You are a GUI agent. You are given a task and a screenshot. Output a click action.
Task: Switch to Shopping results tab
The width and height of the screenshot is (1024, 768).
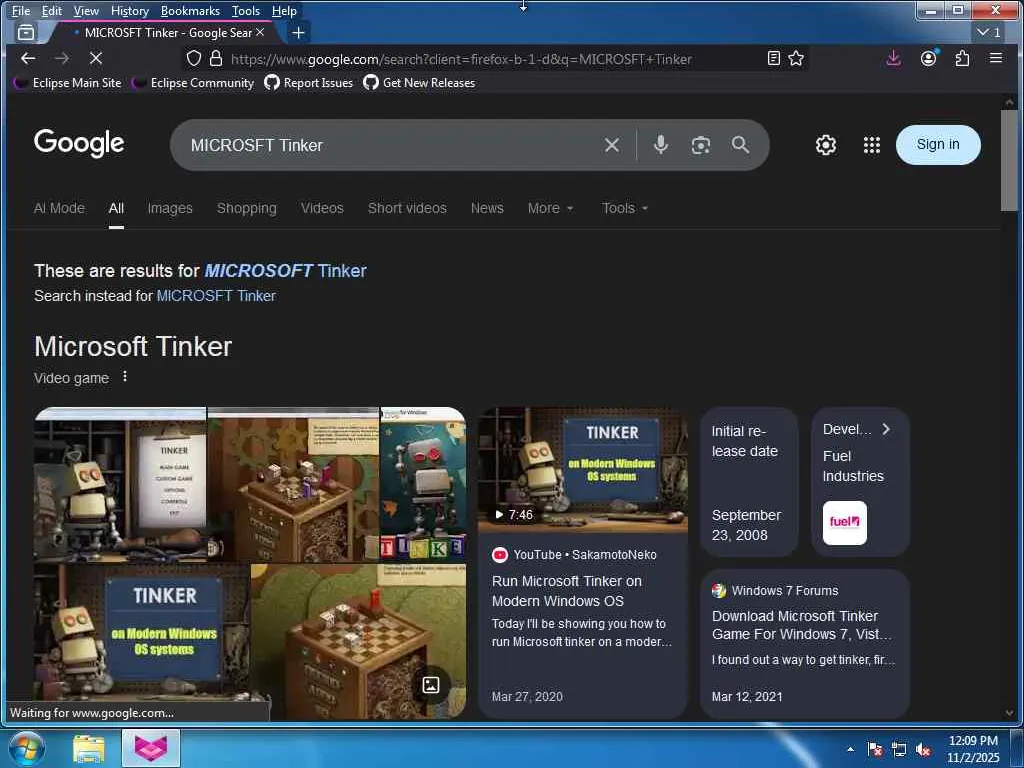point(246,208)
